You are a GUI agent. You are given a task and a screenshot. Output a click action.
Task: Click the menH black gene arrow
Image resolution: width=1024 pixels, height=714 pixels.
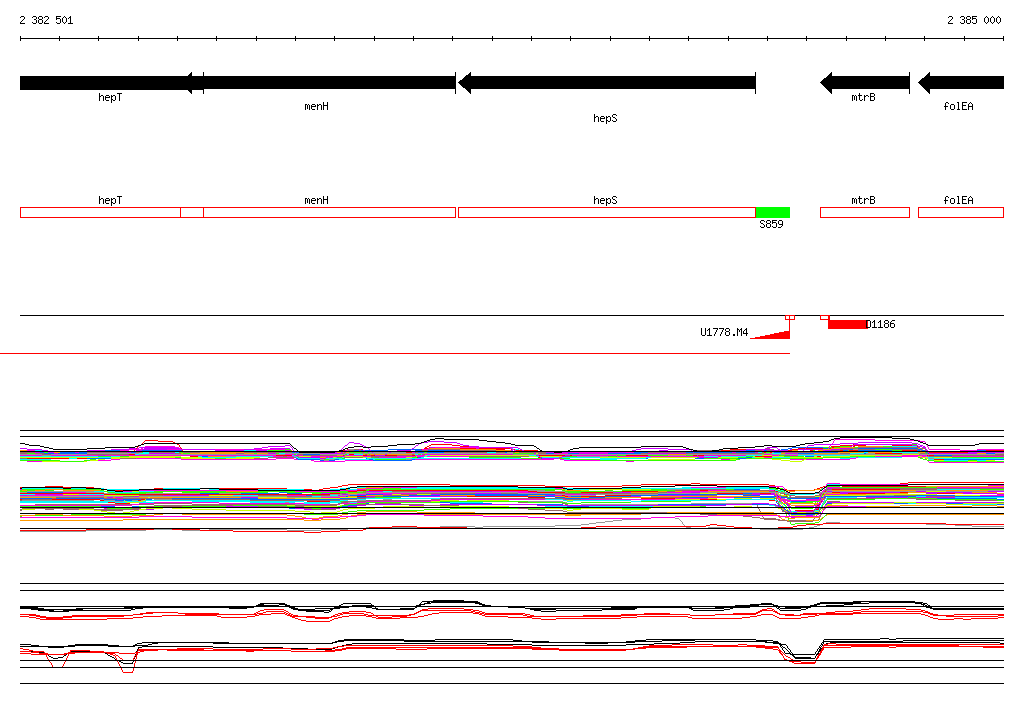click(321, 83)
